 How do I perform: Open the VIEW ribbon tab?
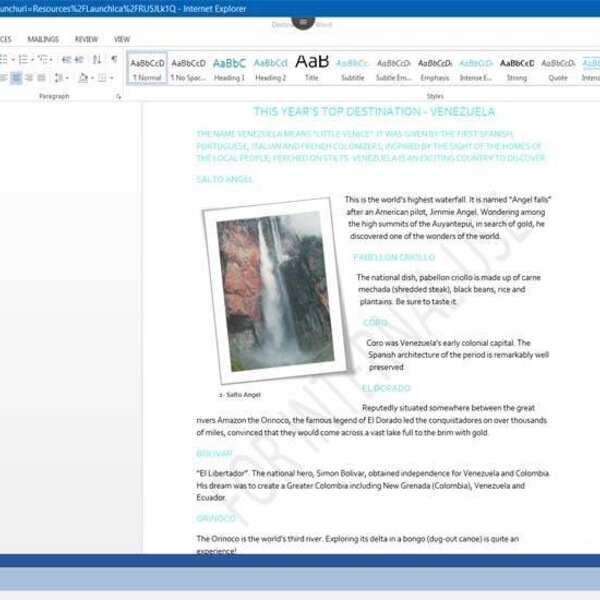pyautogui.click(x=122, y=39)
